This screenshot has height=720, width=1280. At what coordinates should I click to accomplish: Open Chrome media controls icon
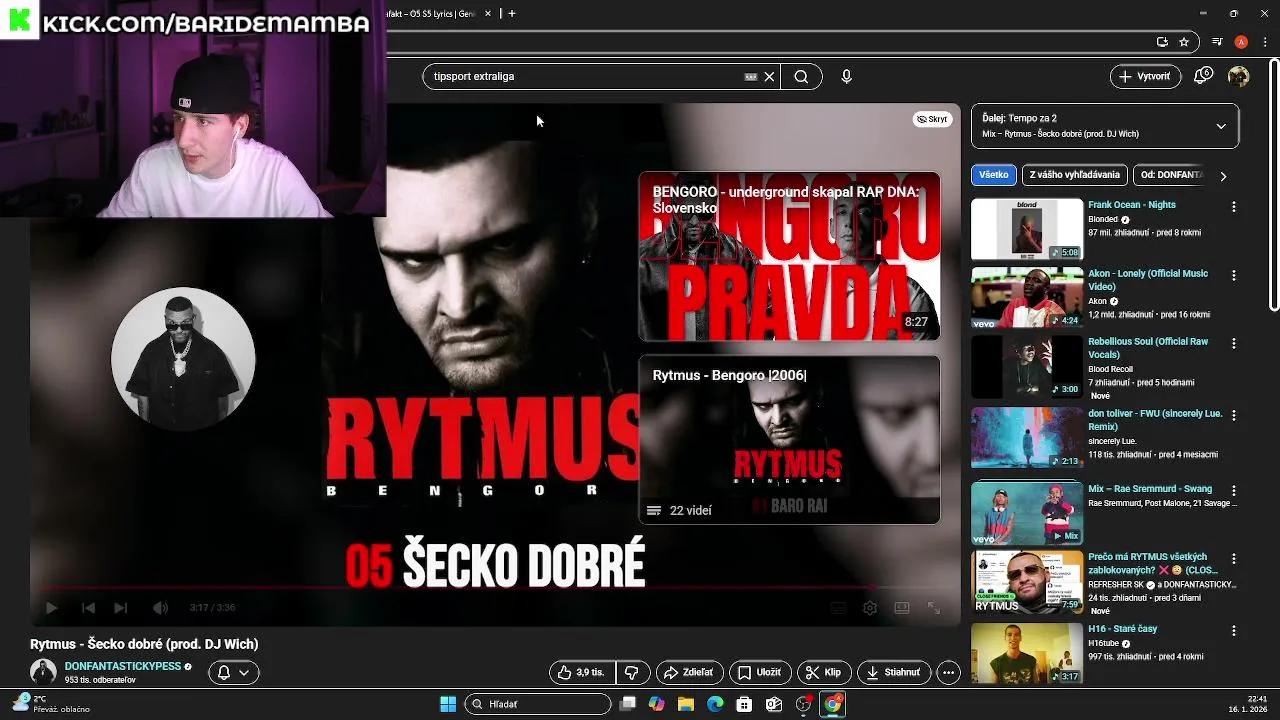(x=1217, y=42)
